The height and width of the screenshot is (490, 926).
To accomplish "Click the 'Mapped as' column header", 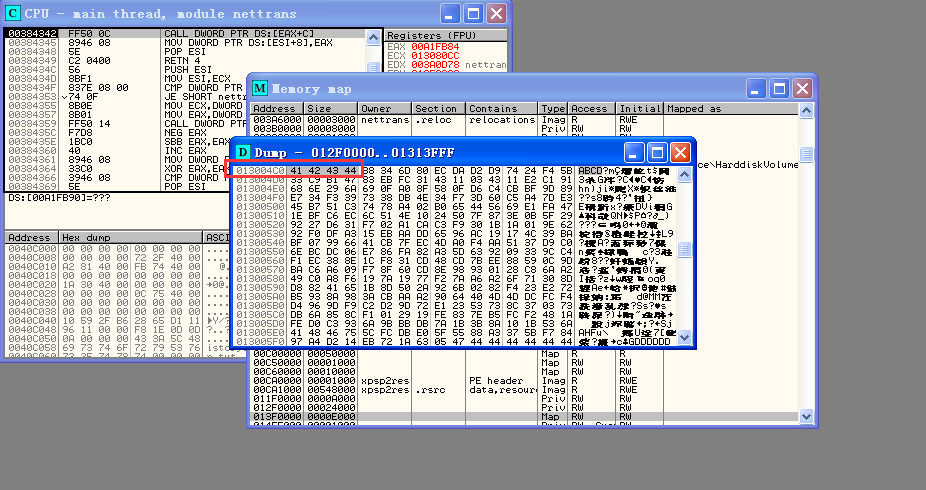I will coord(731,109).
